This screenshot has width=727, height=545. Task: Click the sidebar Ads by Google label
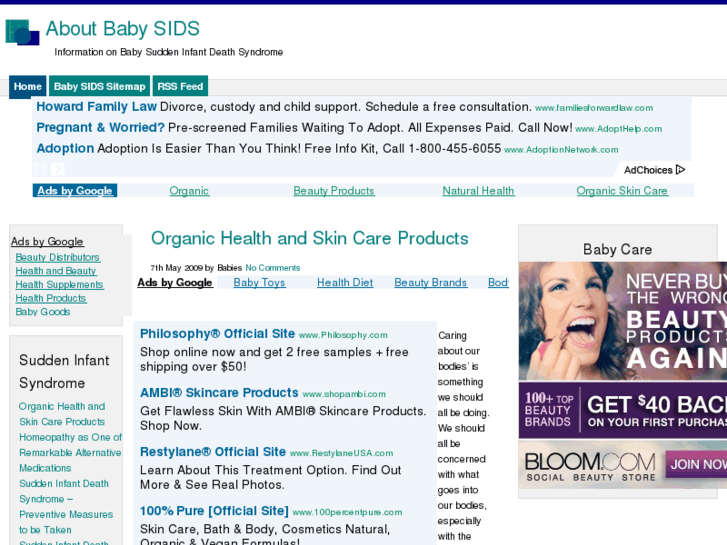pyautogui.click(x=47, y=242)
